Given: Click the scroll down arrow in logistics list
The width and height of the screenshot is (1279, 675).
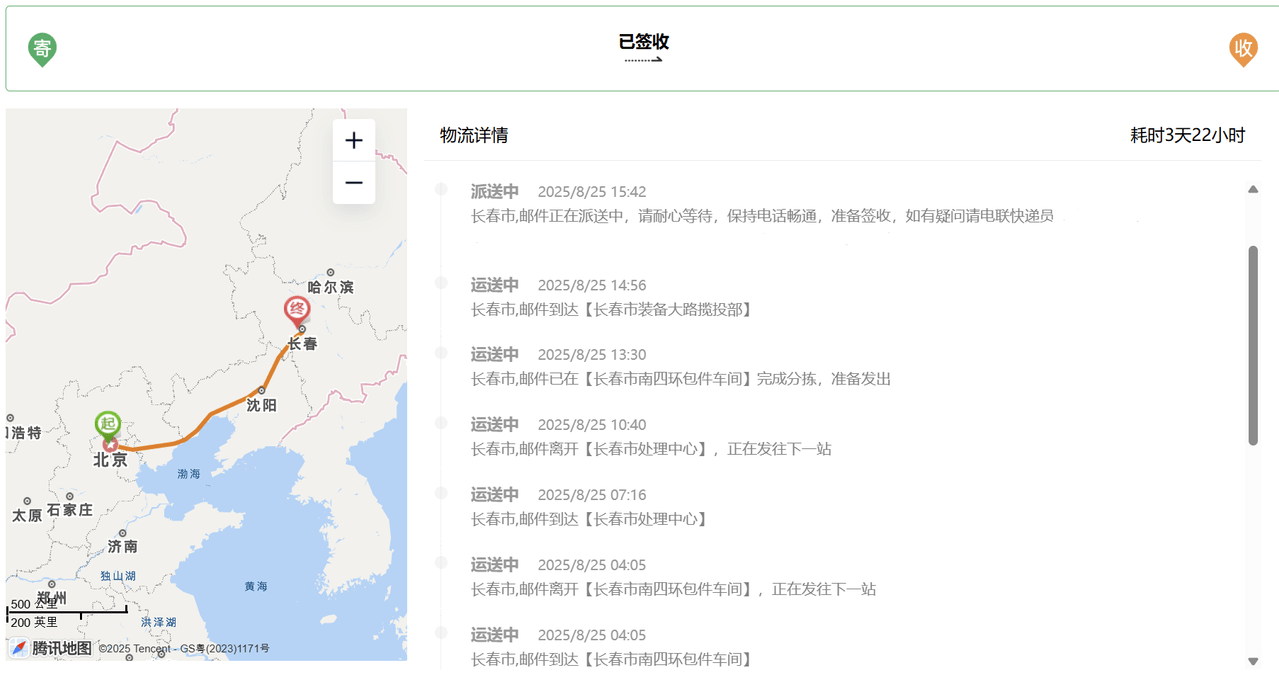Looking at the screenshot, I should [x=1253, y=661].
